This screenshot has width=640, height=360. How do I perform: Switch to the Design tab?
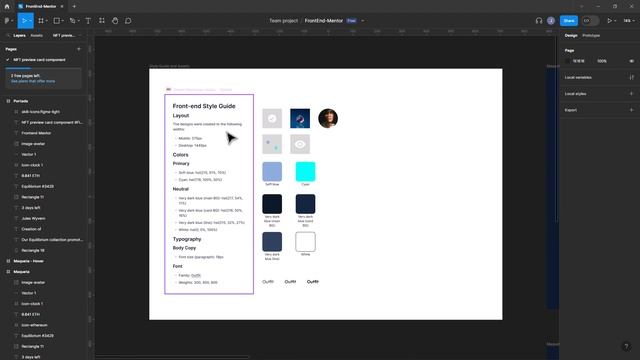571,36
